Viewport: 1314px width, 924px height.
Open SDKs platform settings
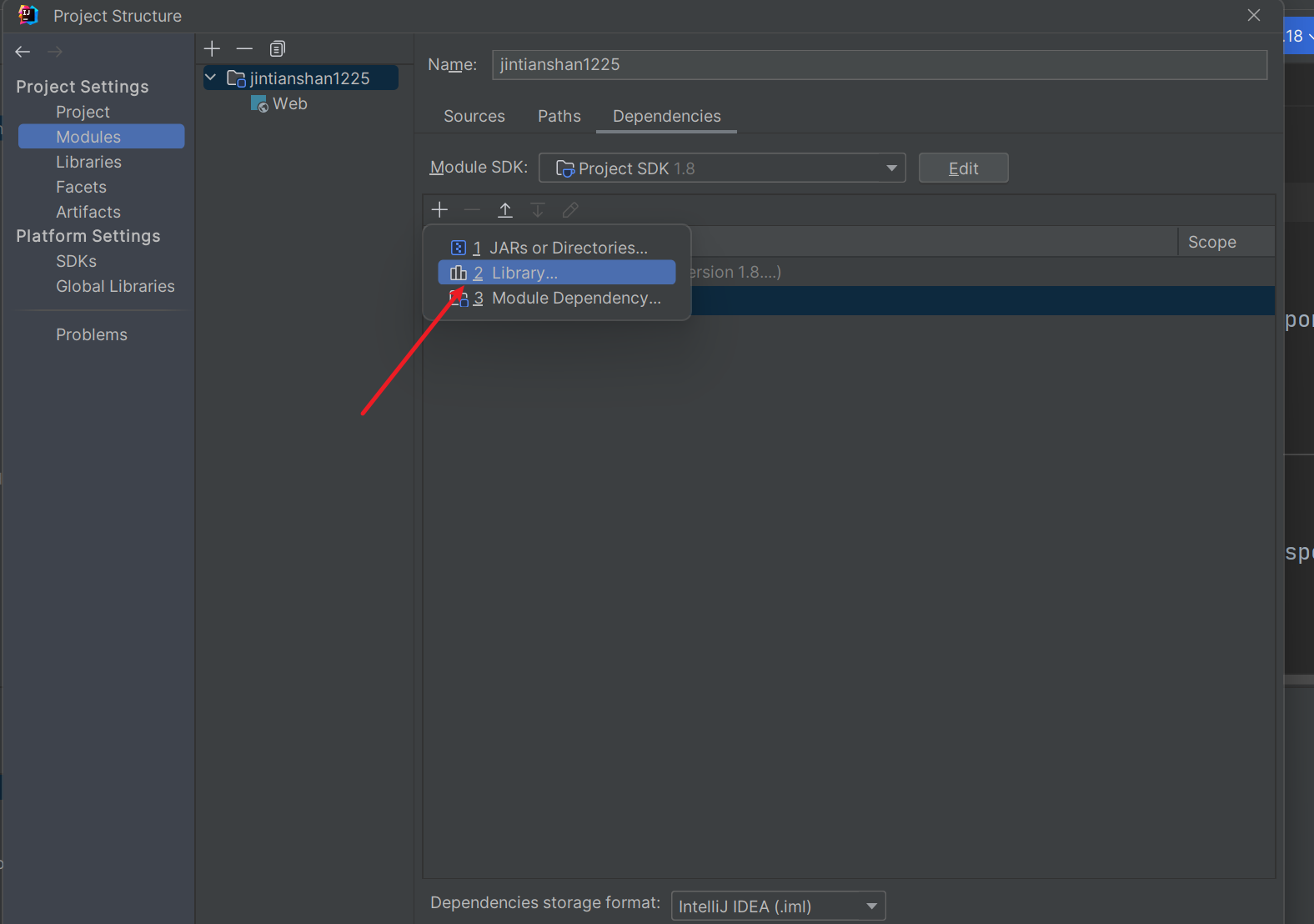click(x=76, y=261)
